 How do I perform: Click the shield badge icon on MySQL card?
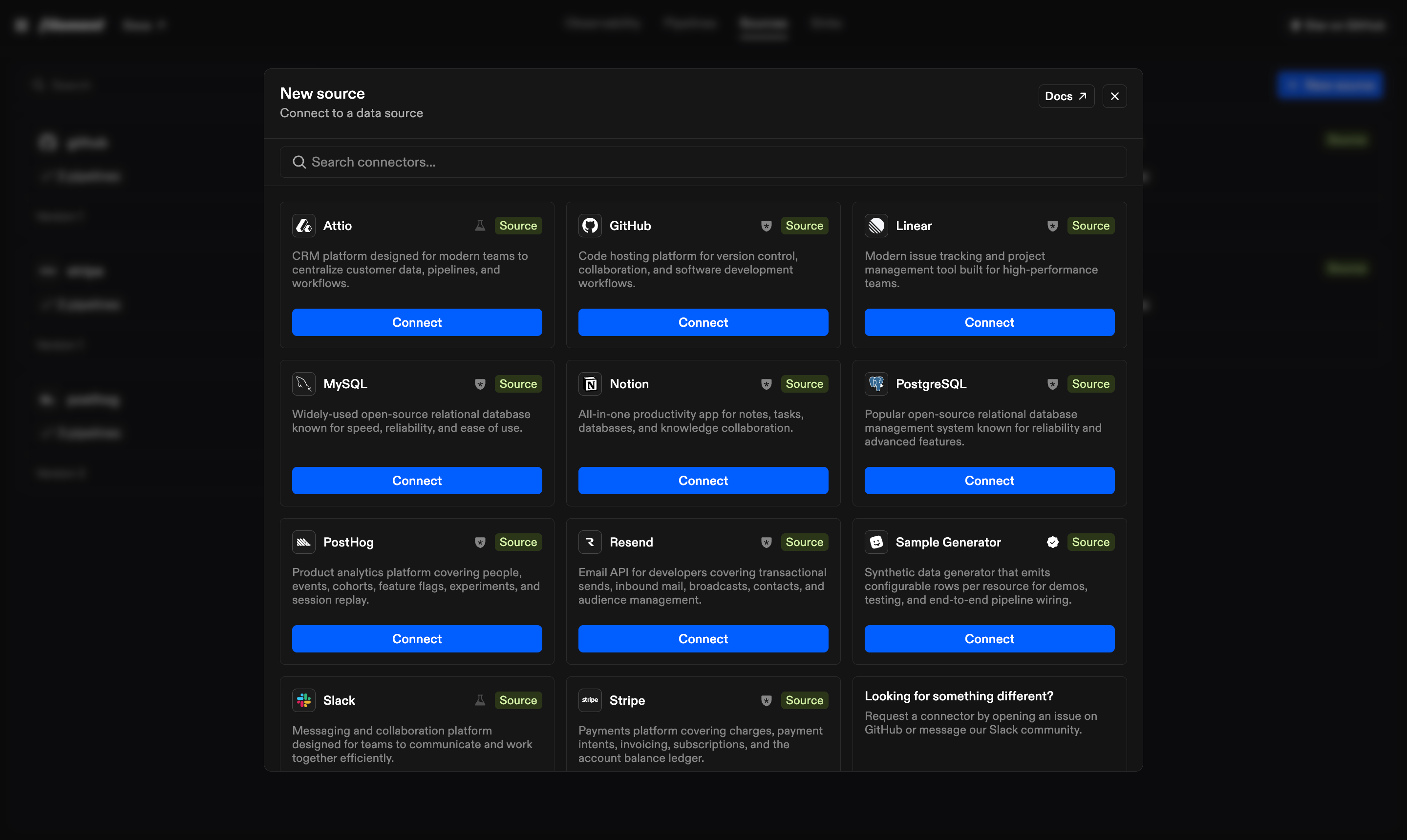(480, 384)
